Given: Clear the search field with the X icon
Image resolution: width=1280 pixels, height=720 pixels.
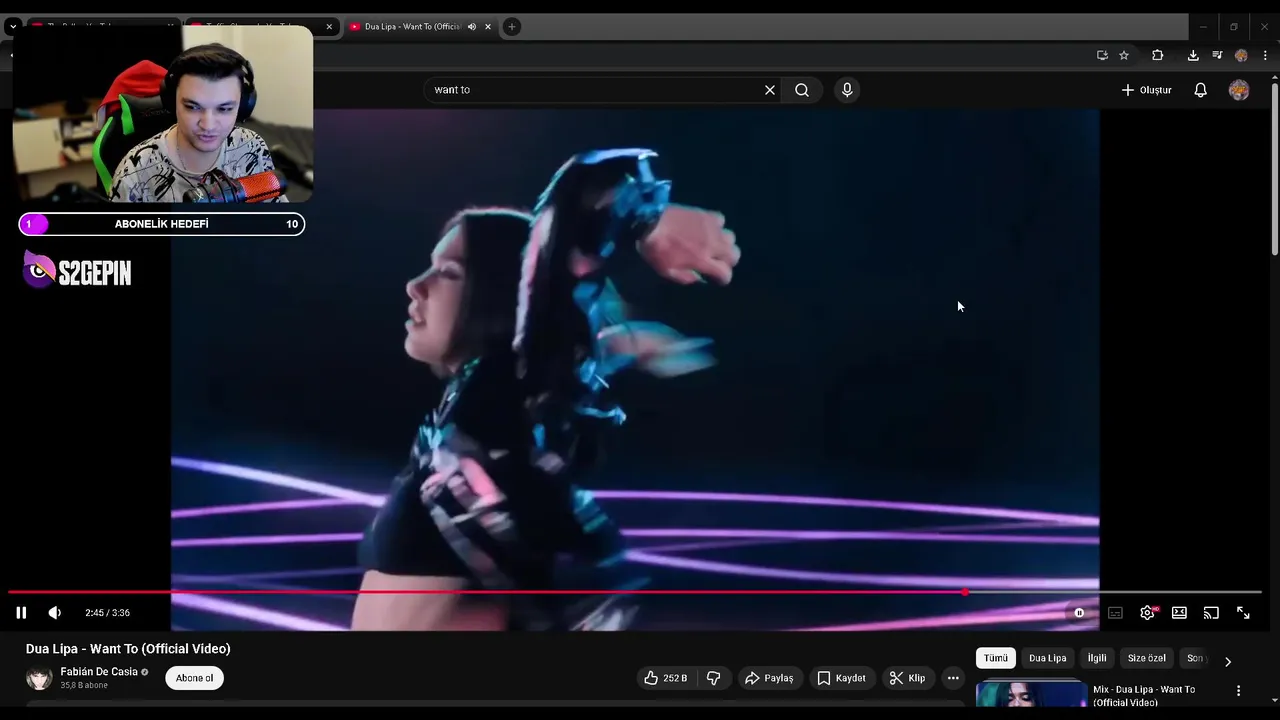Looking at the screenshot, I should 770,90.
